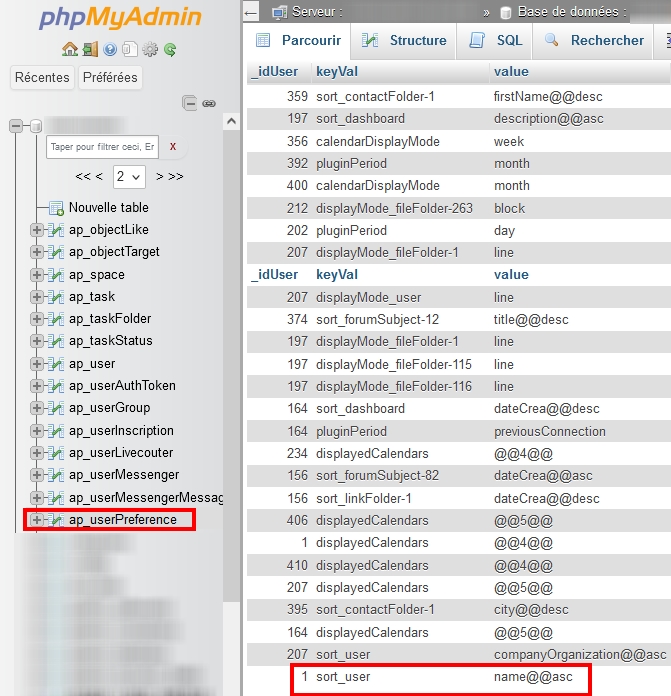Expand the ap_taskFolder table node
The height and width of the screenshot is (696, 671).
point(37,319)
